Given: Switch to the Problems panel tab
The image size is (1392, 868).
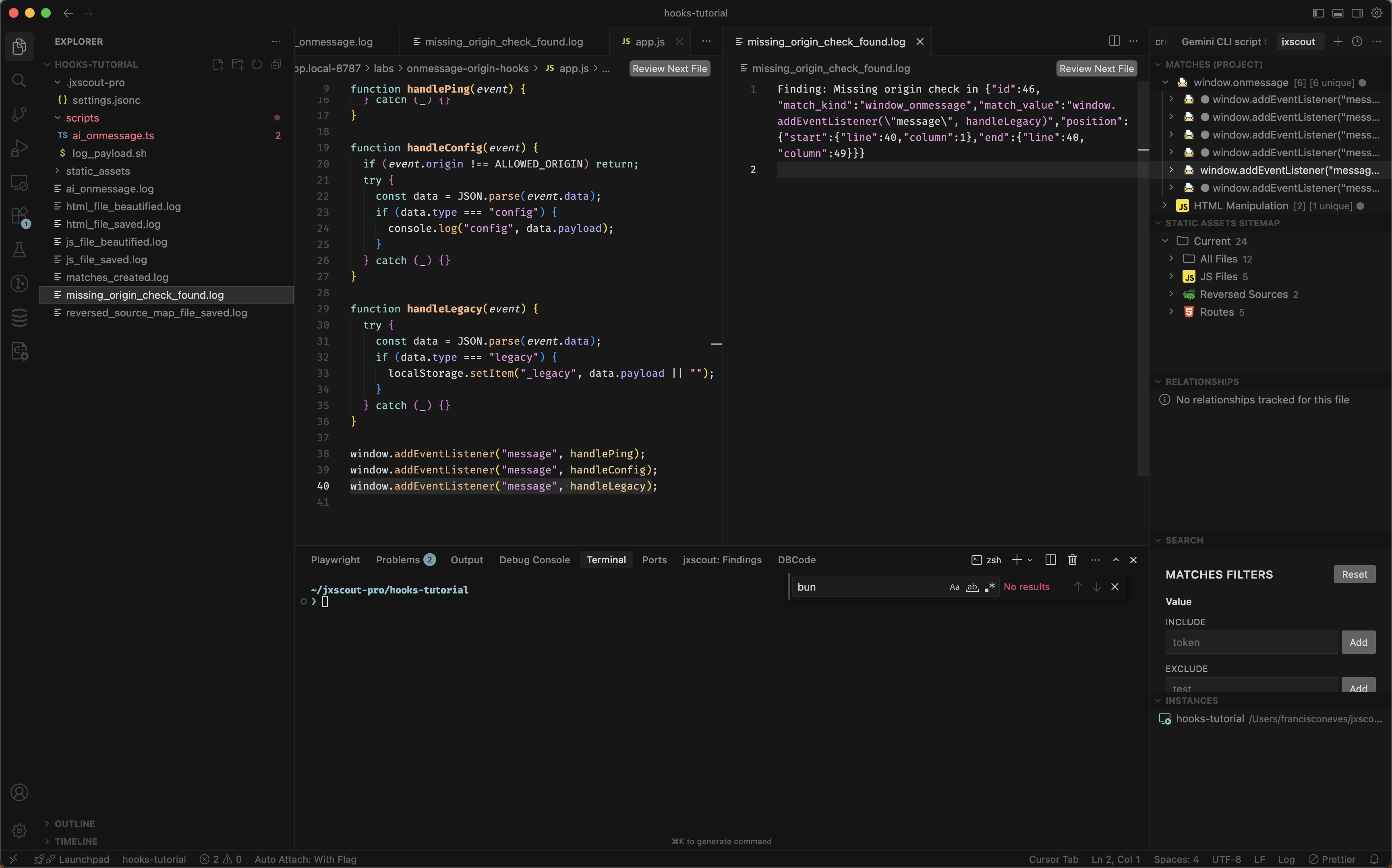Looking at the screenshot, I should [x=406, y=560].
